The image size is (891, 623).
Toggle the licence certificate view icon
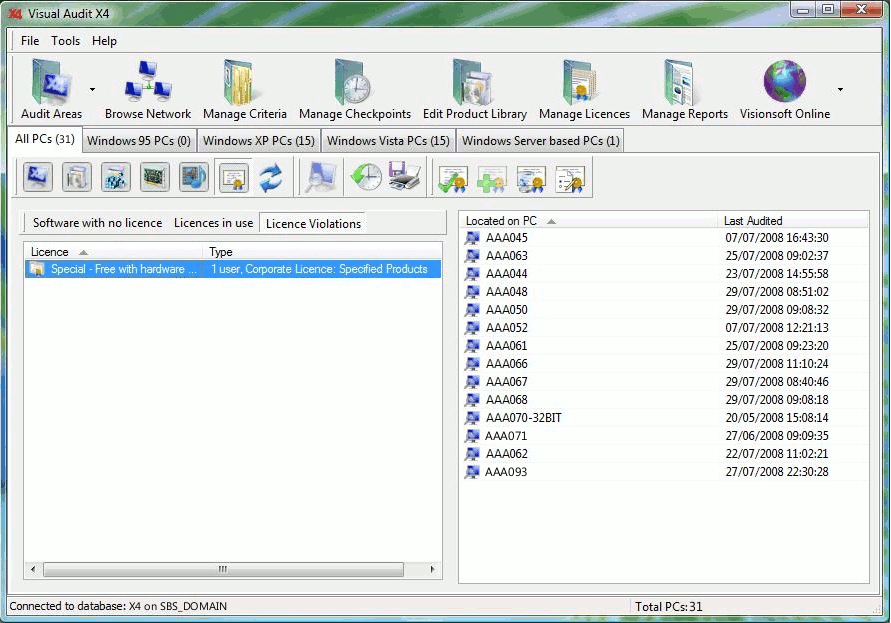[x=233, y=178]
